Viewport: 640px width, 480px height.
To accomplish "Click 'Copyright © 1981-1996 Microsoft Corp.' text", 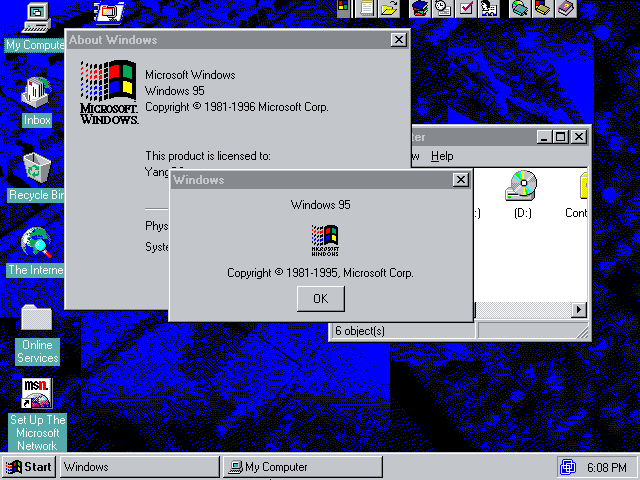I will coord(237,107).
